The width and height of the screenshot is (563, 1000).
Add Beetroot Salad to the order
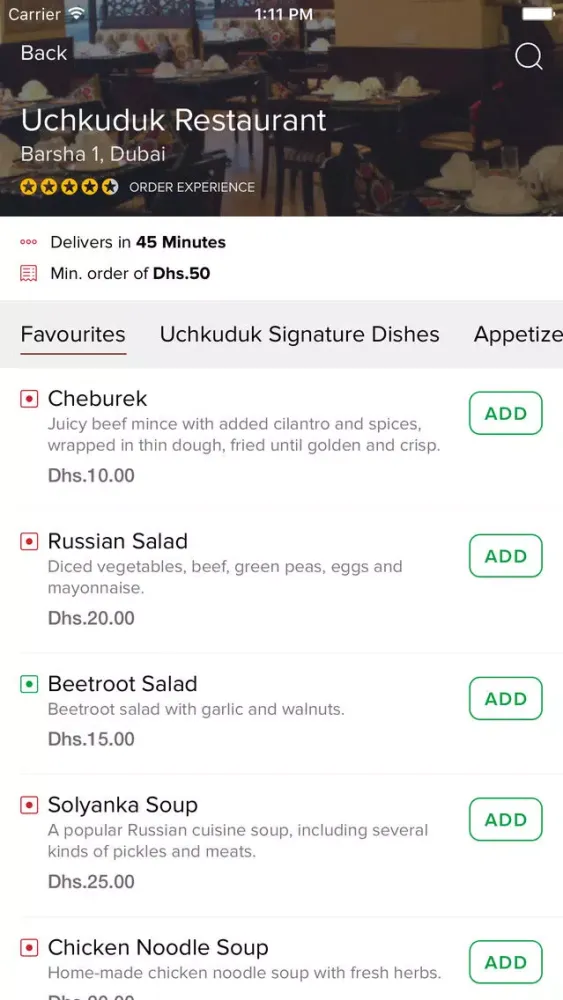[x=506, y=698]
